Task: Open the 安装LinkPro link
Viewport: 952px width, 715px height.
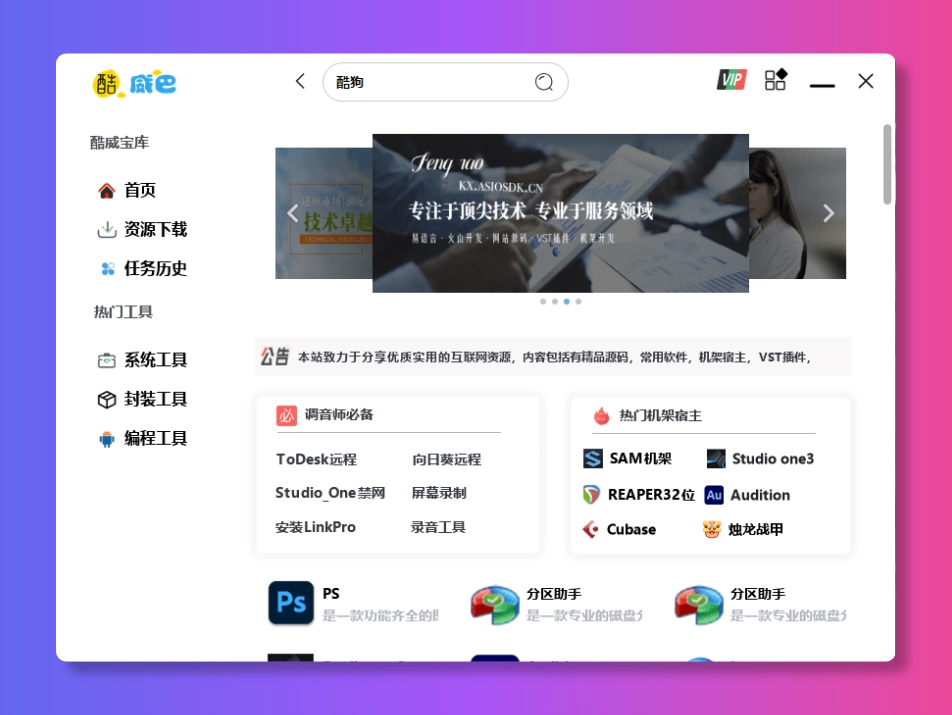Action: tap(316, 527)
